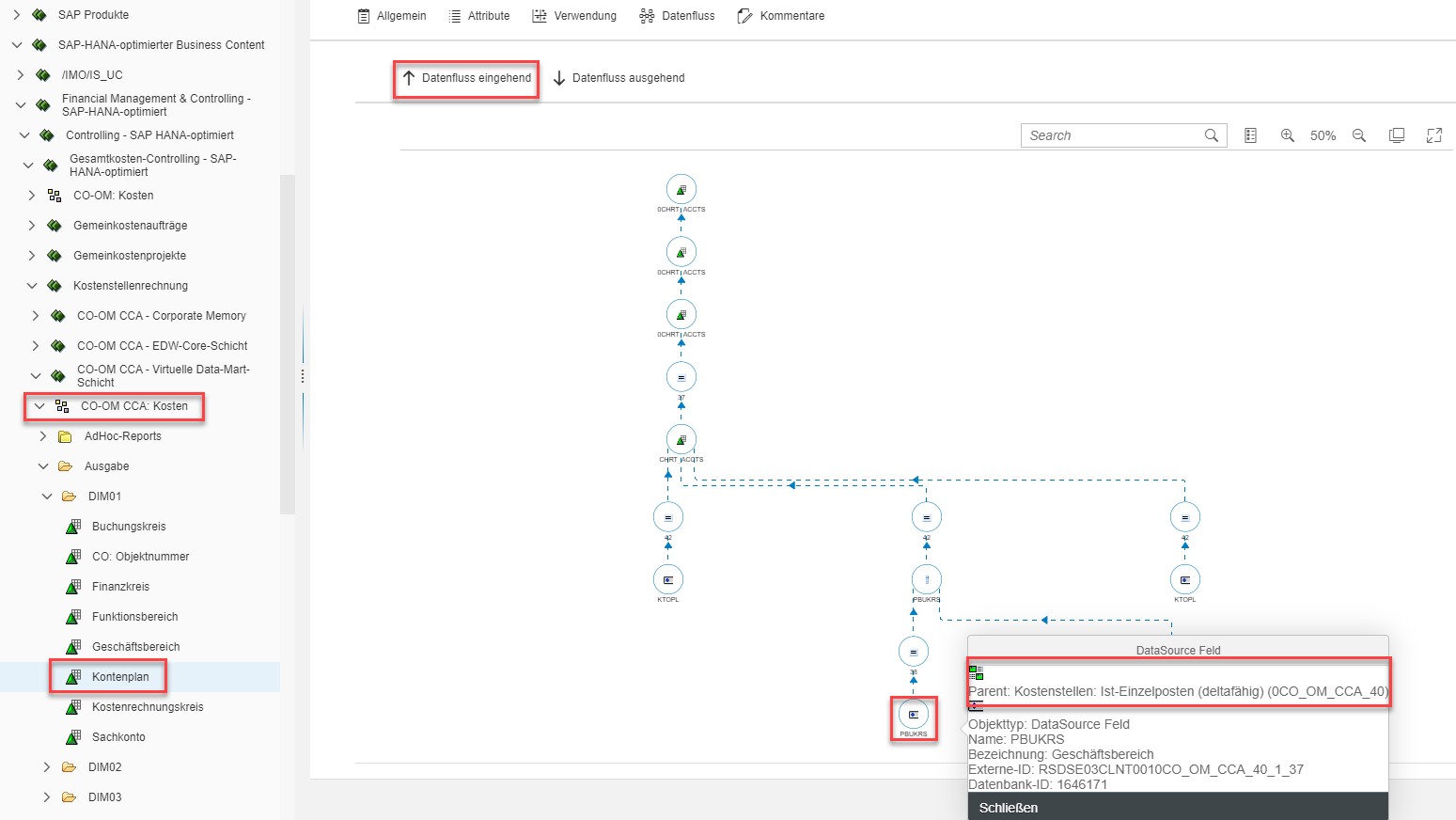Select the transformation node labeled 37
Viewport: 1456px width, 820px height.
[681, 377]
